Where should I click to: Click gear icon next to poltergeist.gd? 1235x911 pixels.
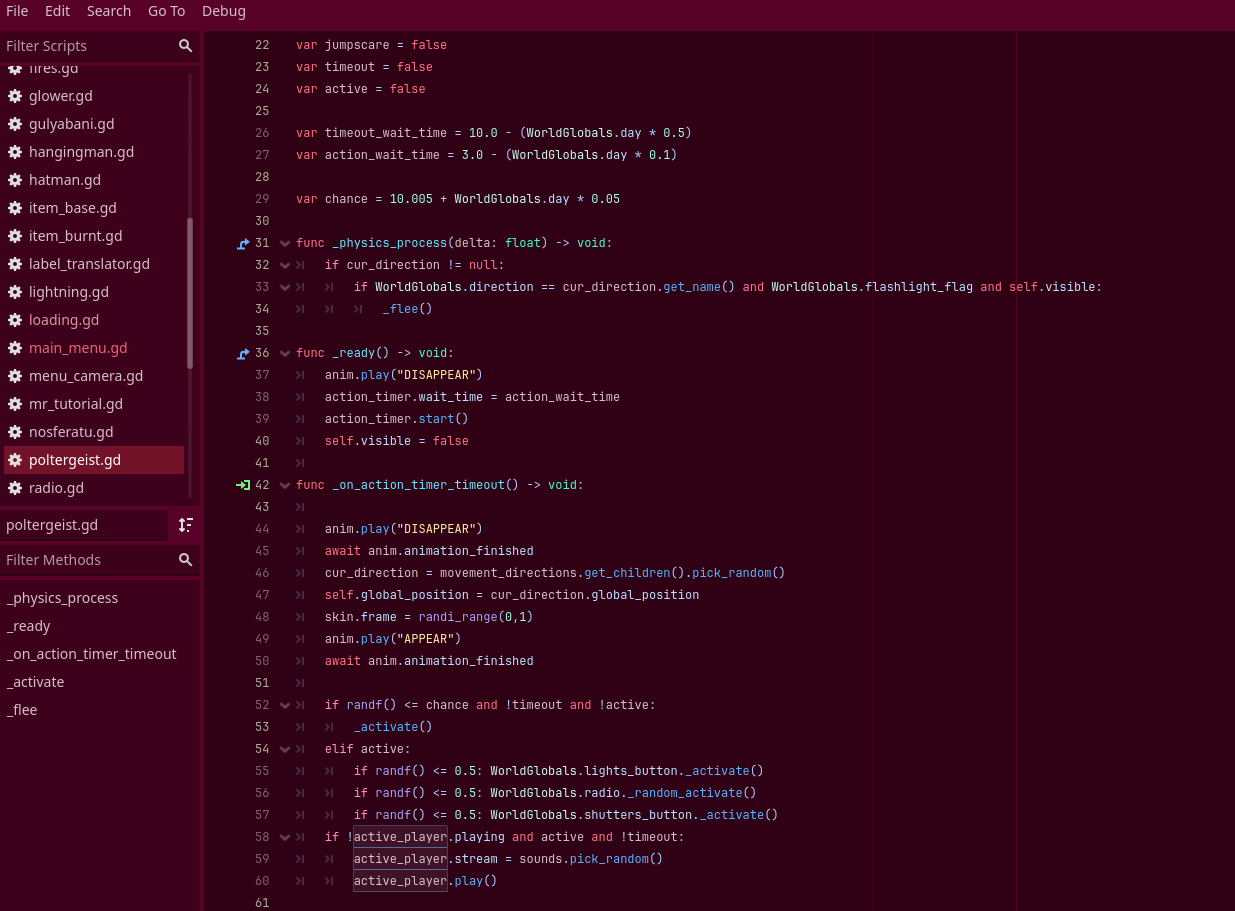[x=15, y=460]
